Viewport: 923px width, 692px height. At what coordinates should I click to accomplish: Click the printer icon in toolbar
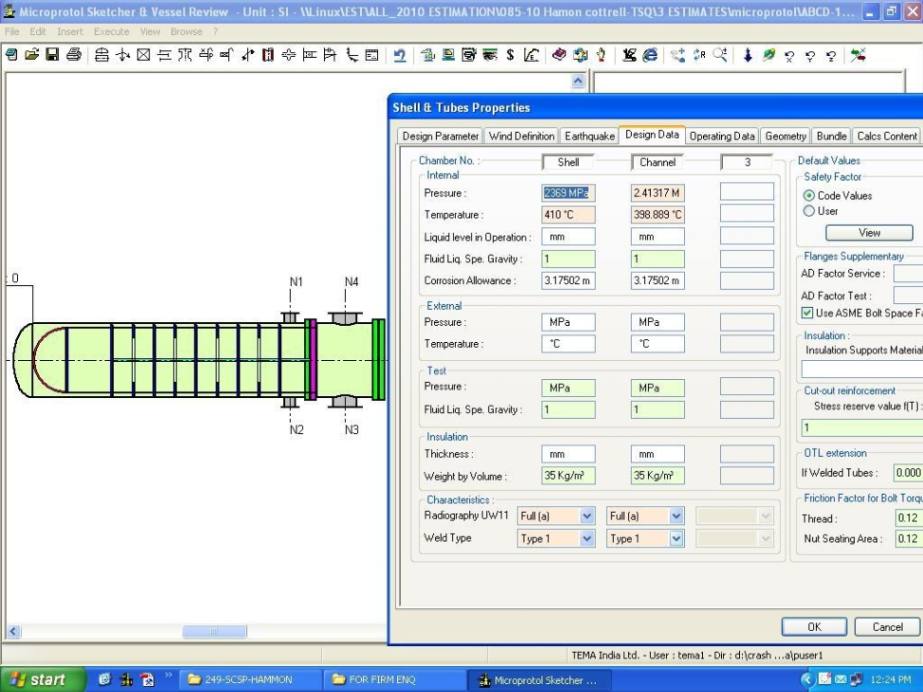click(73, 55)
